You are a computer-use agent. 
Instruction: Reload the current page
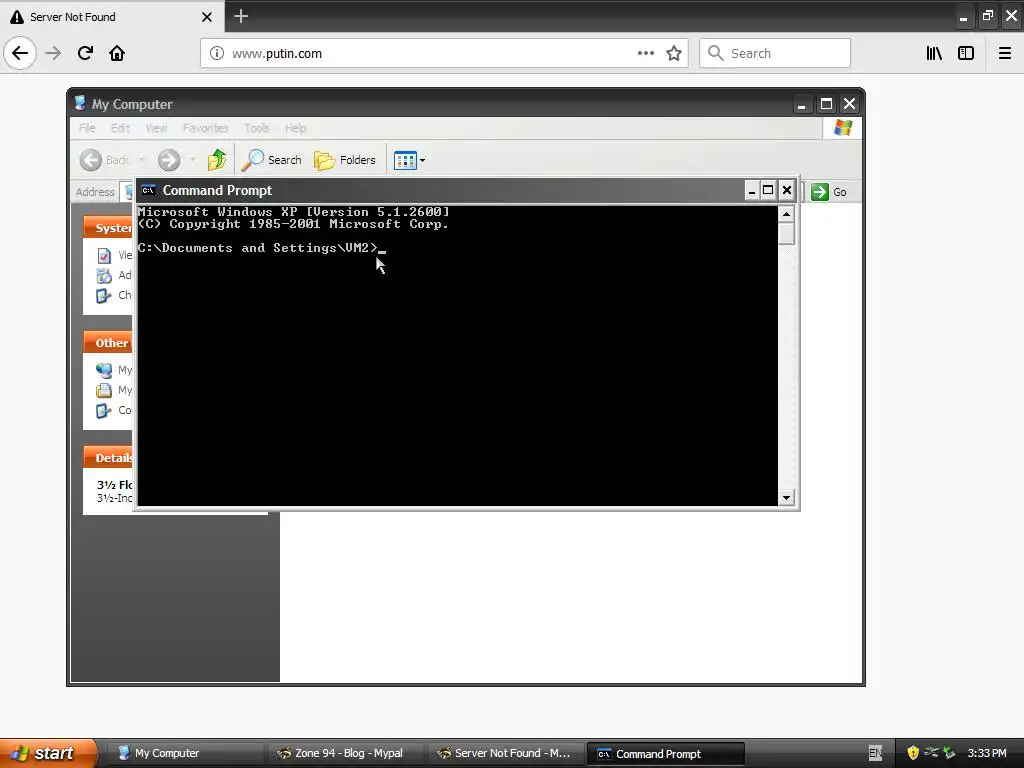[x=85, y=53]
